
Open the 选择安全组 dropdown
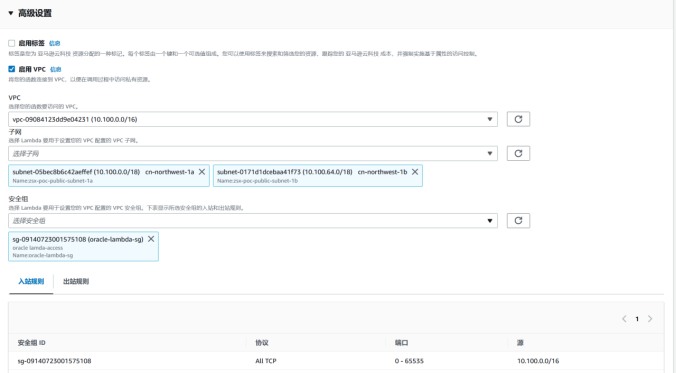253,221
